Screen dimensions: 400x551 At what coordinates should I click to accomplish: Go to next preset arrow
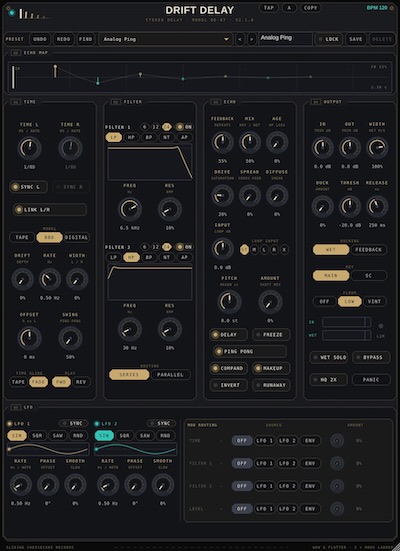(x=251, y=39)
